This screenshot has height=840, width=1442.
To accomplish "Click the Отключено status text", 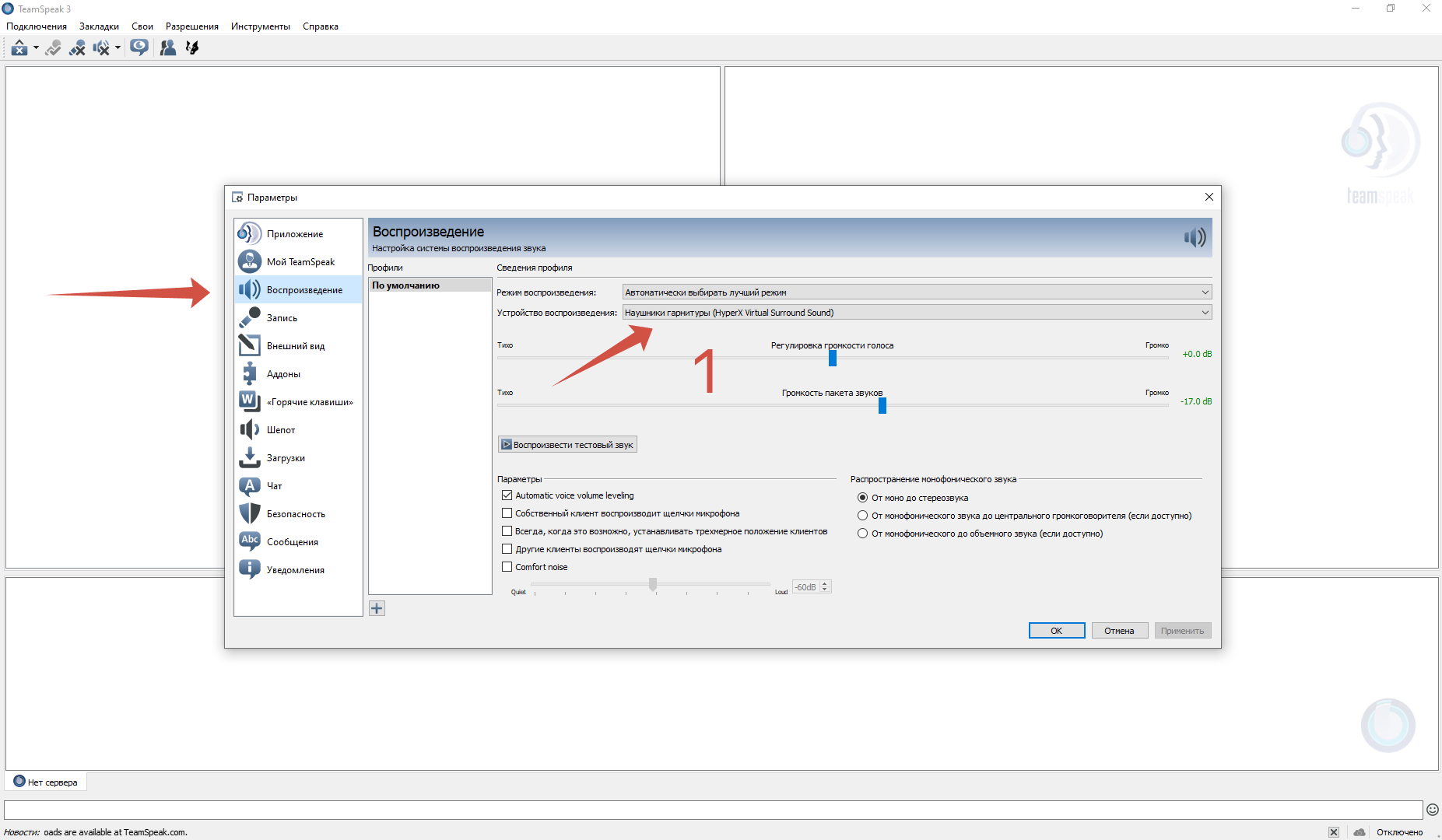I will (x=1399, y=832).
